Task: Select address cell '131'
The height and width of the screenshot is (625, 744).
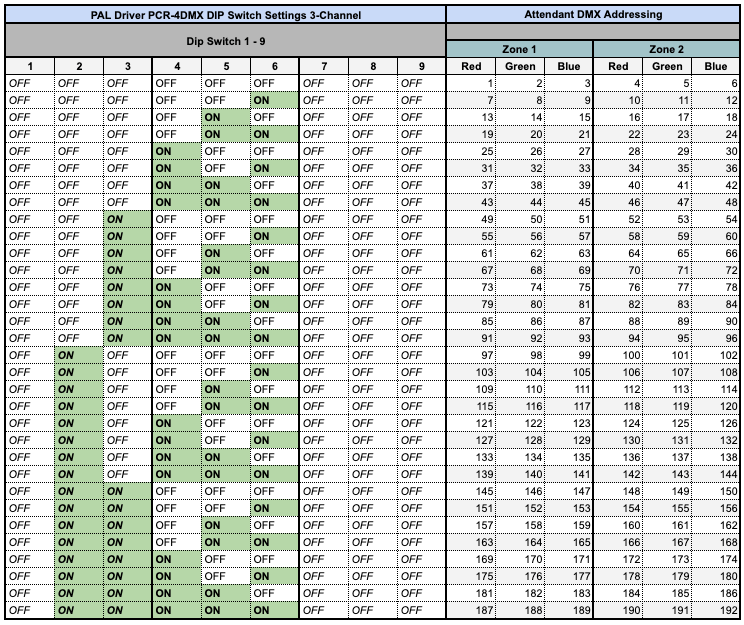Action: (x=667, y=440)
